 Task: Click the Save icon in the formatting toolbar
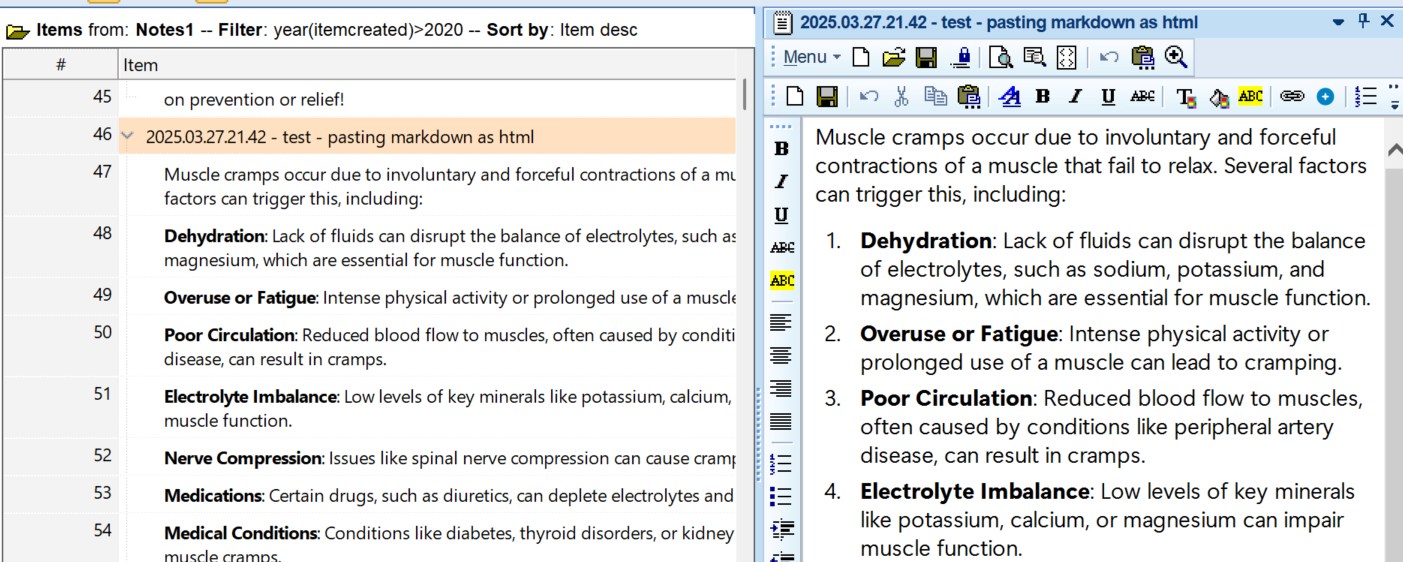tap(827, 96)
